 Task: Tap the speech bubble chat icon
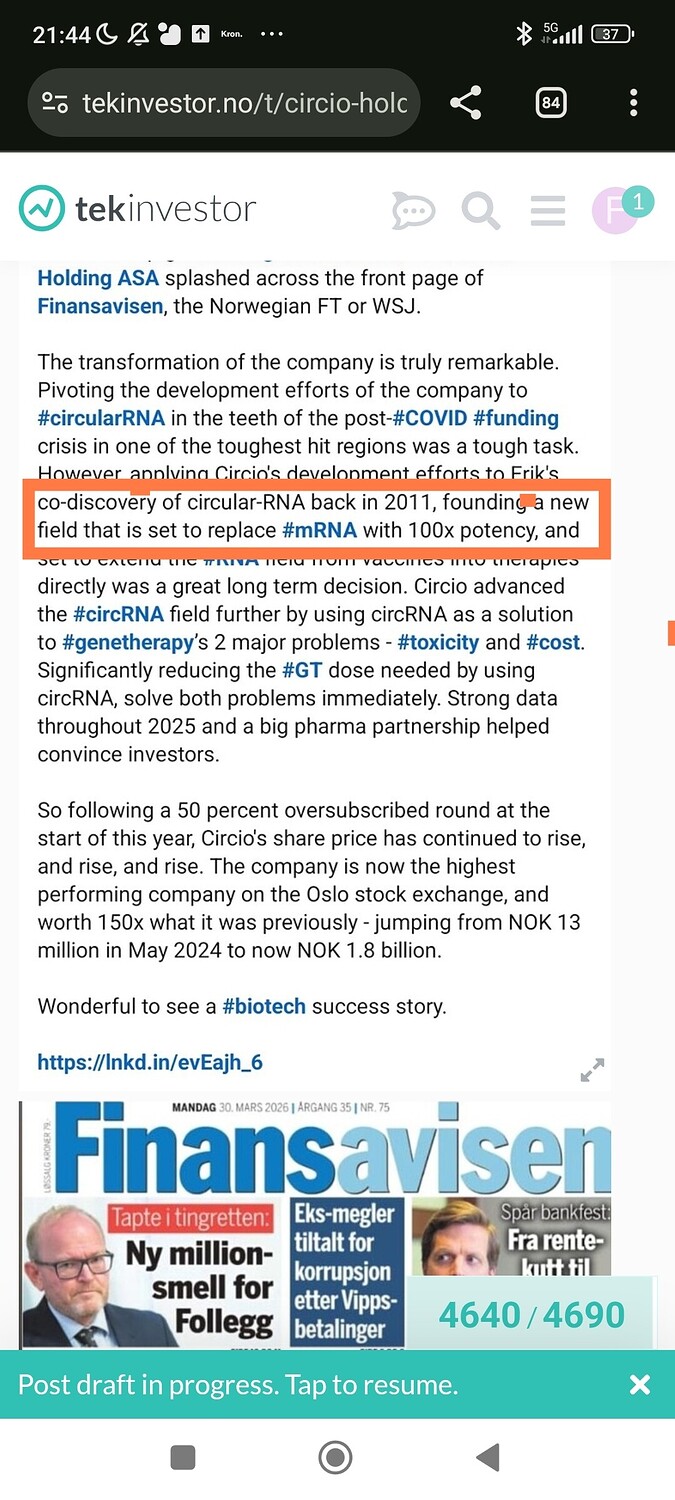tap(413, 210)
